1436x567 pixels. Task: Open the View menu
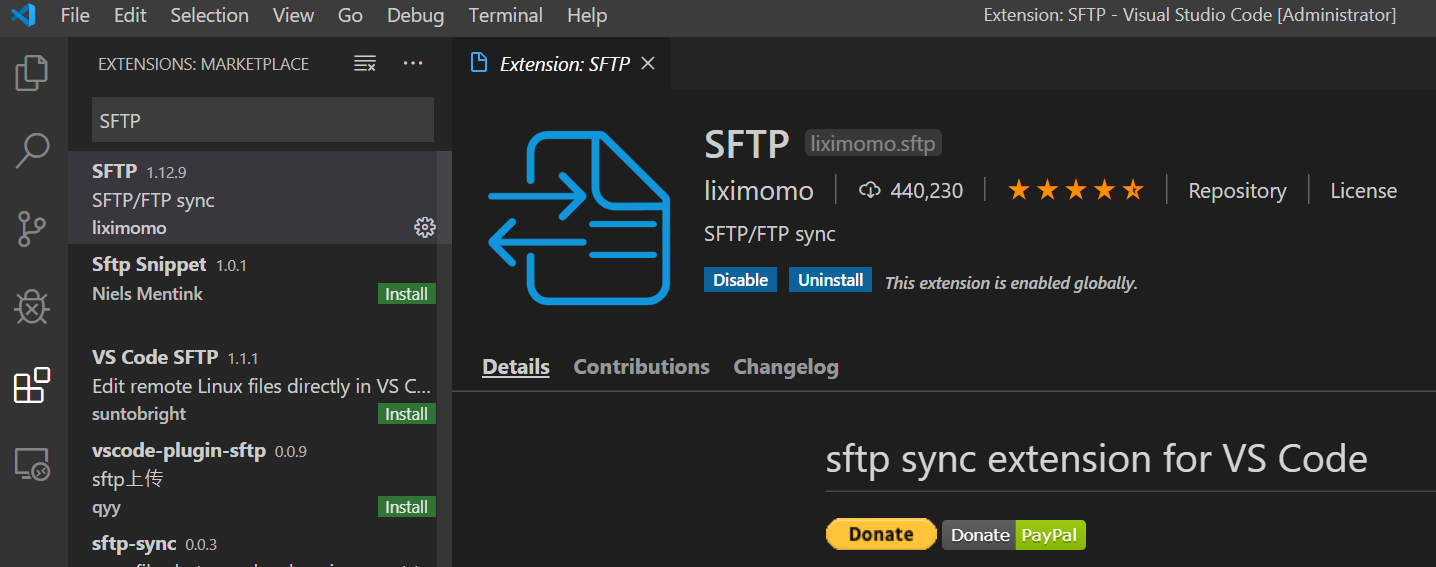(x=293, y=15)
